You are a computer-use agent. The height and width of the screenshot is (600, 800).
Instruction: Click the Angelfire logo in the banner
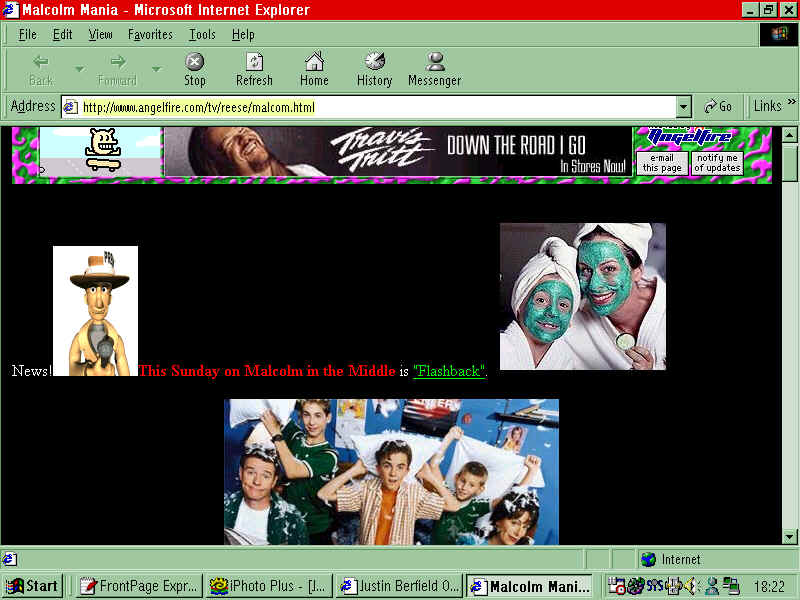pyautogui.click(x=689, y=137)
